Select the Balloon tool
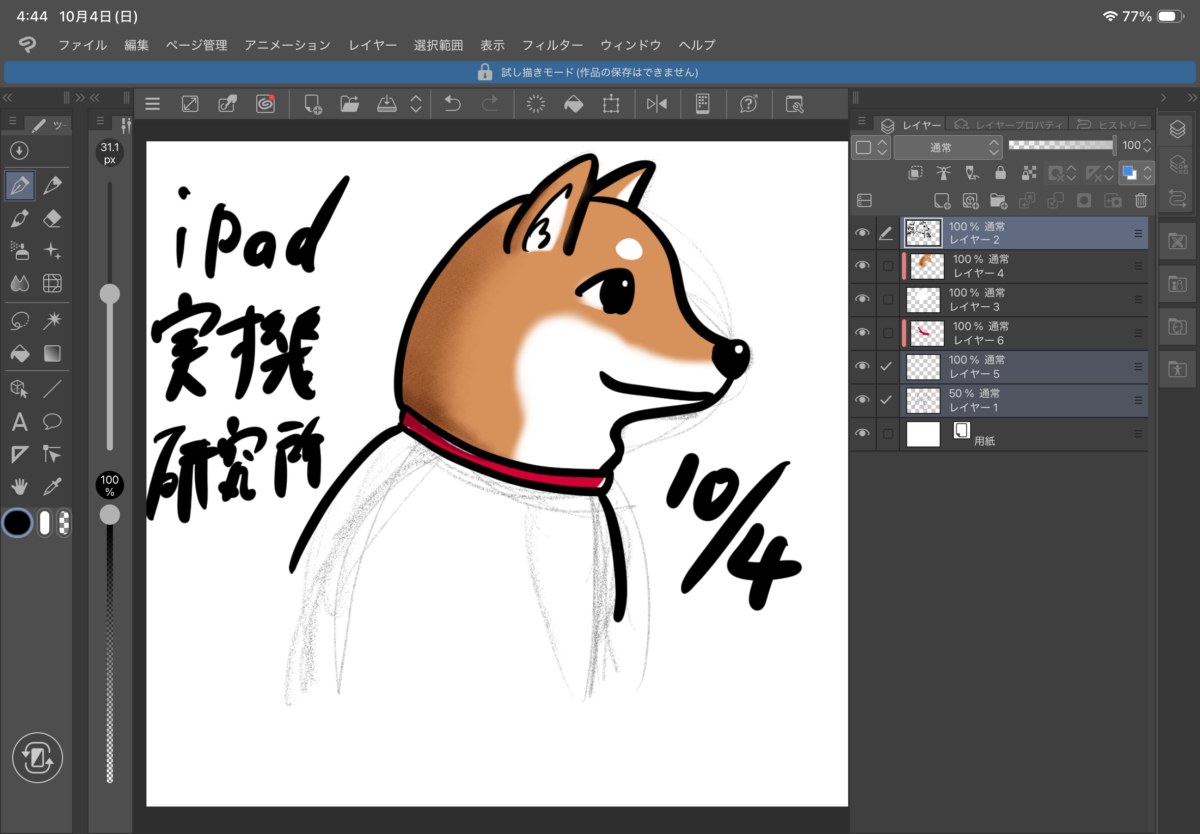 tap(53, 421)
